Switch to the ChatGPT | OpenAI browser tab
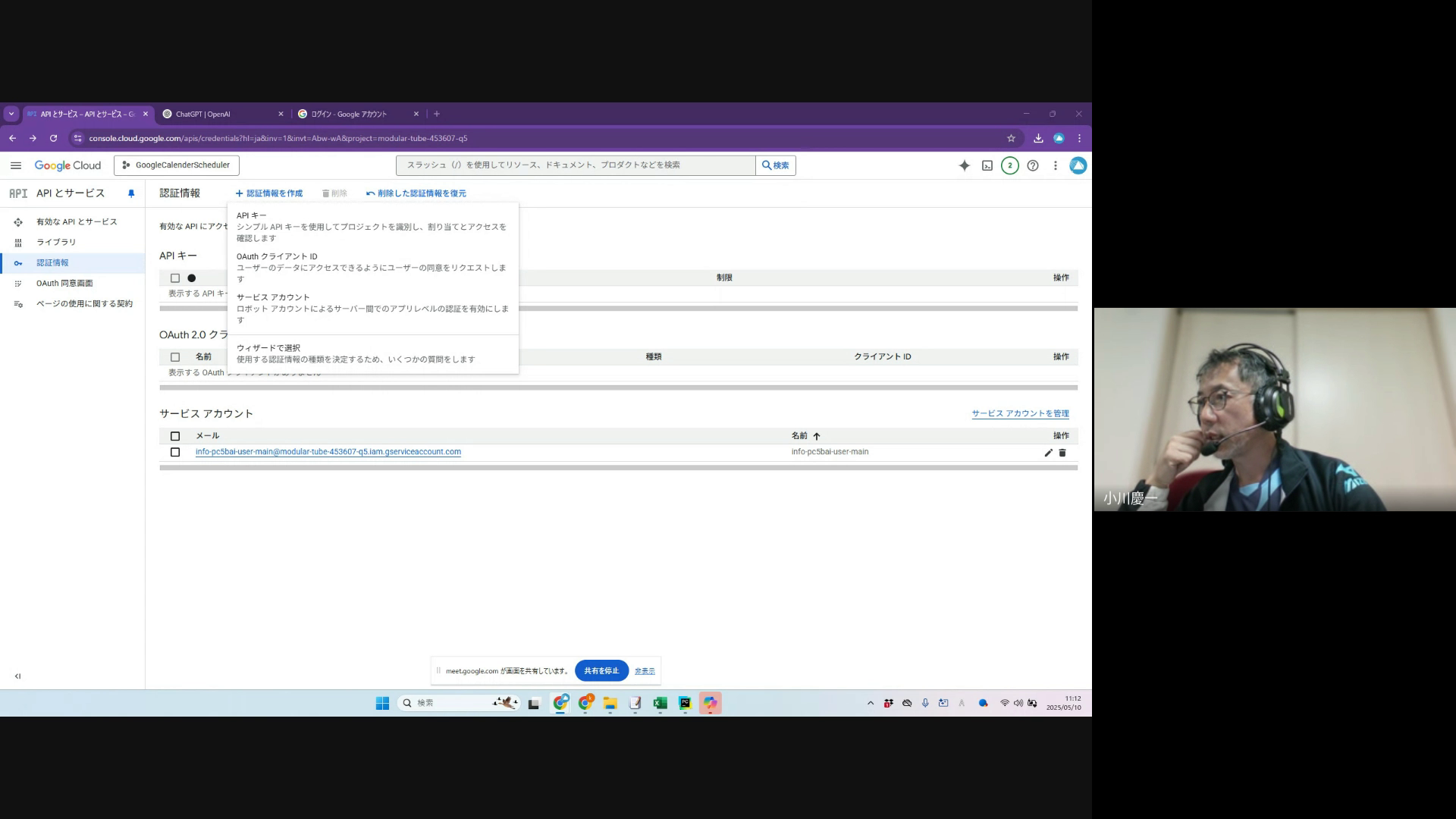The height and width of the screenshot is (819, 1456). [x=203, y=114]
